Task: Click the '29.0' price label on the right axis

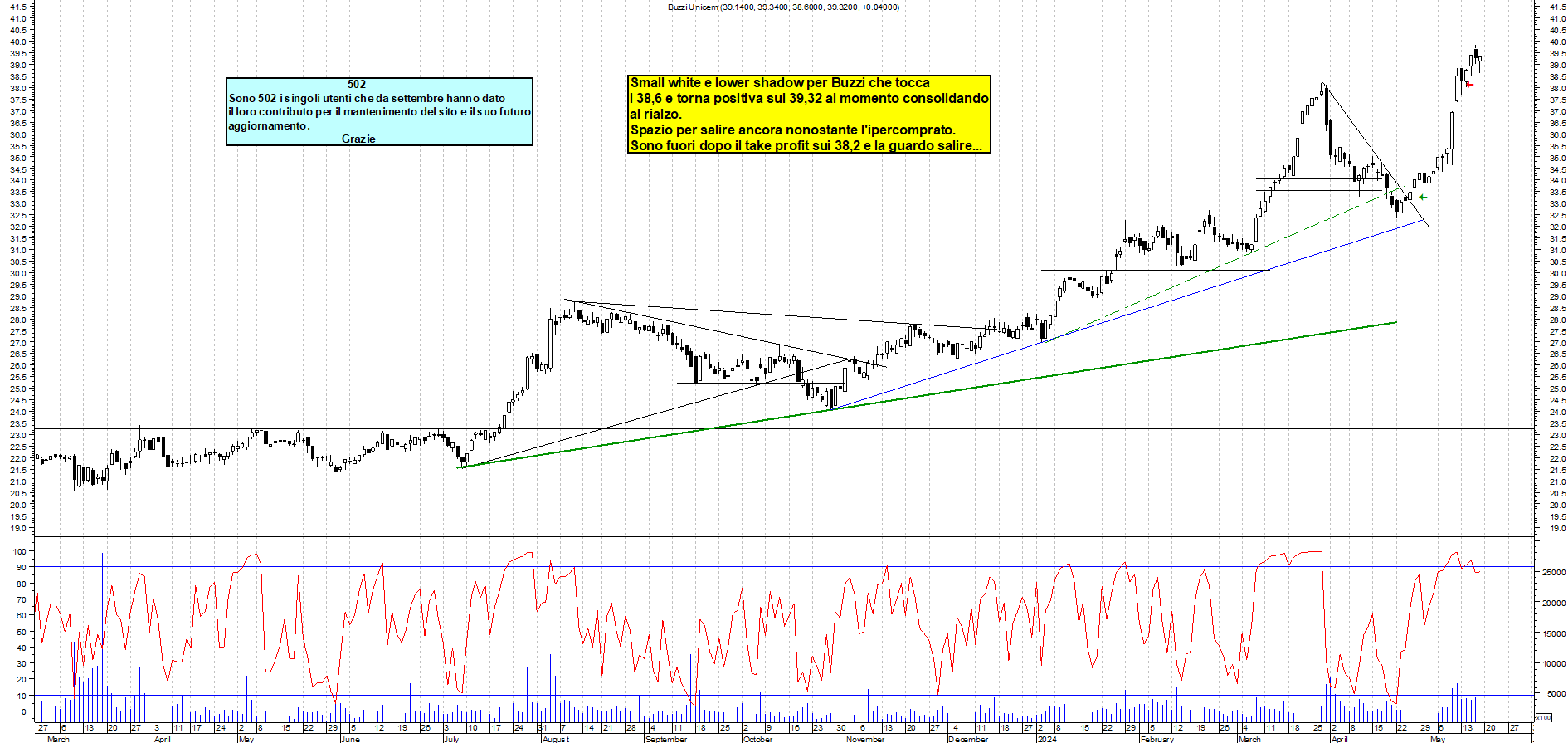Action: (1557, 296)
